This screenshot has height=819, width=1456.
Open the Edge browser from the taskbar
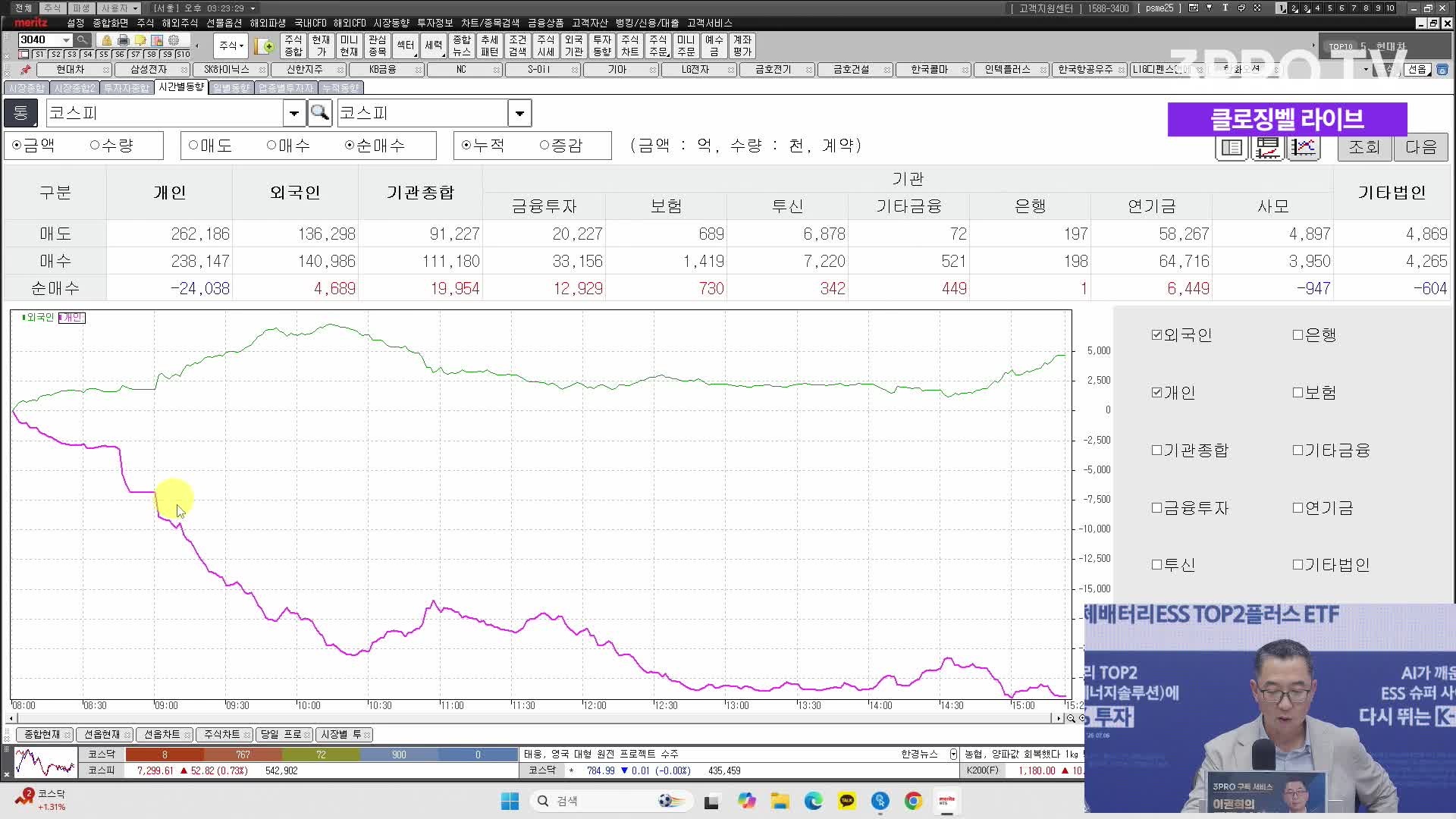click(x=814, y=801)
